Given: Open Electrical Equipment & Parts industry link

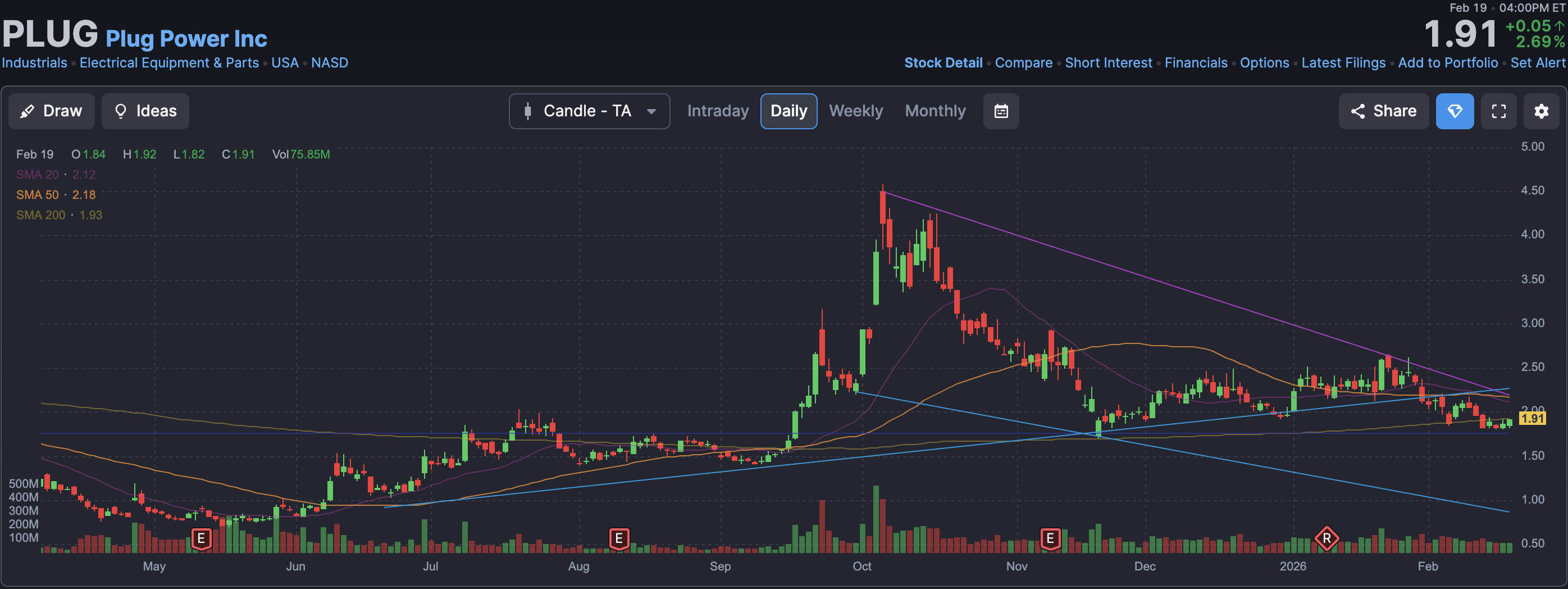Looking at the screenshot, I should (169, 63).
